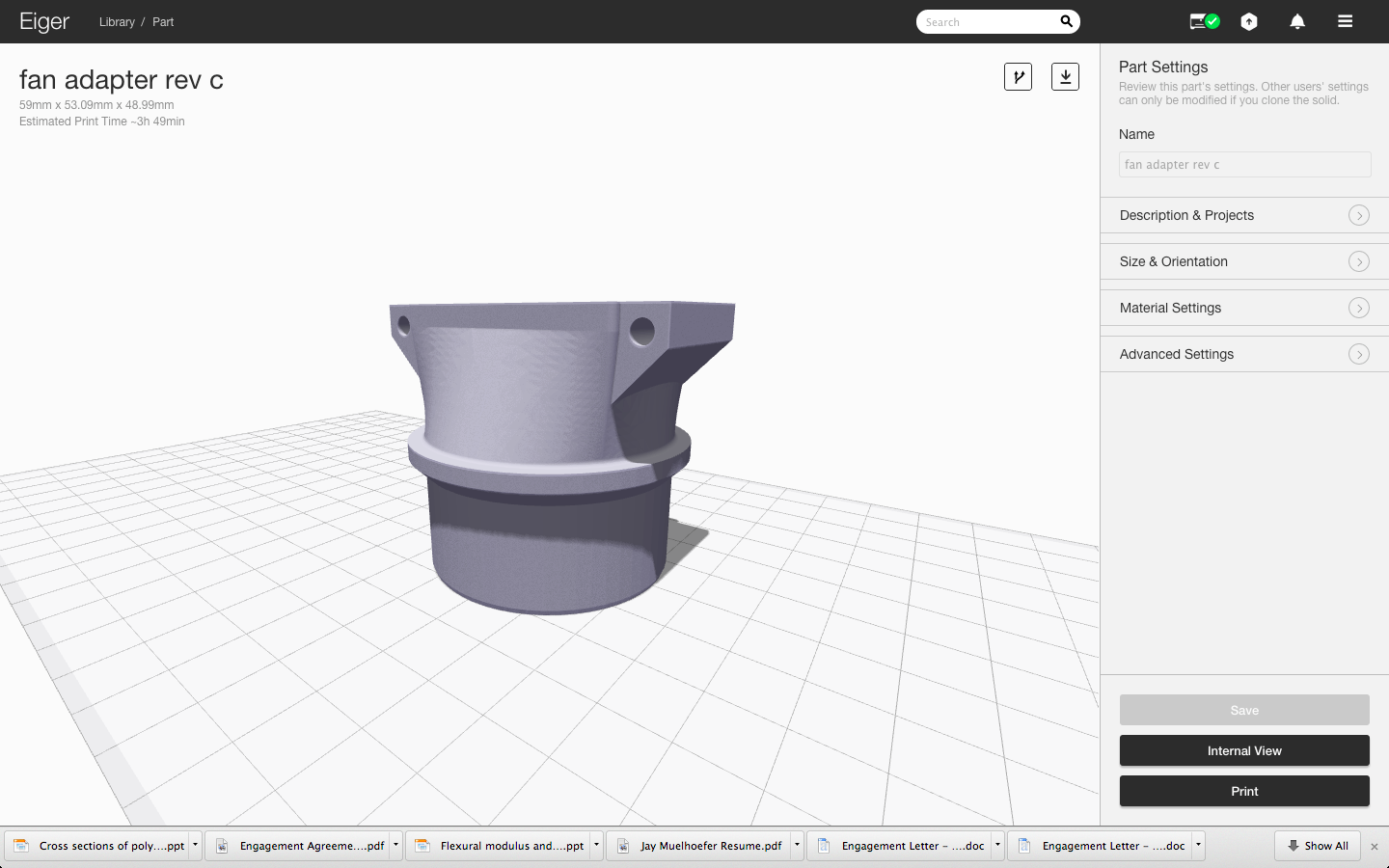The width and height of the screenshot is (1389, 868).
Task: Click the part dimensions text
Action: pos(96,105)
